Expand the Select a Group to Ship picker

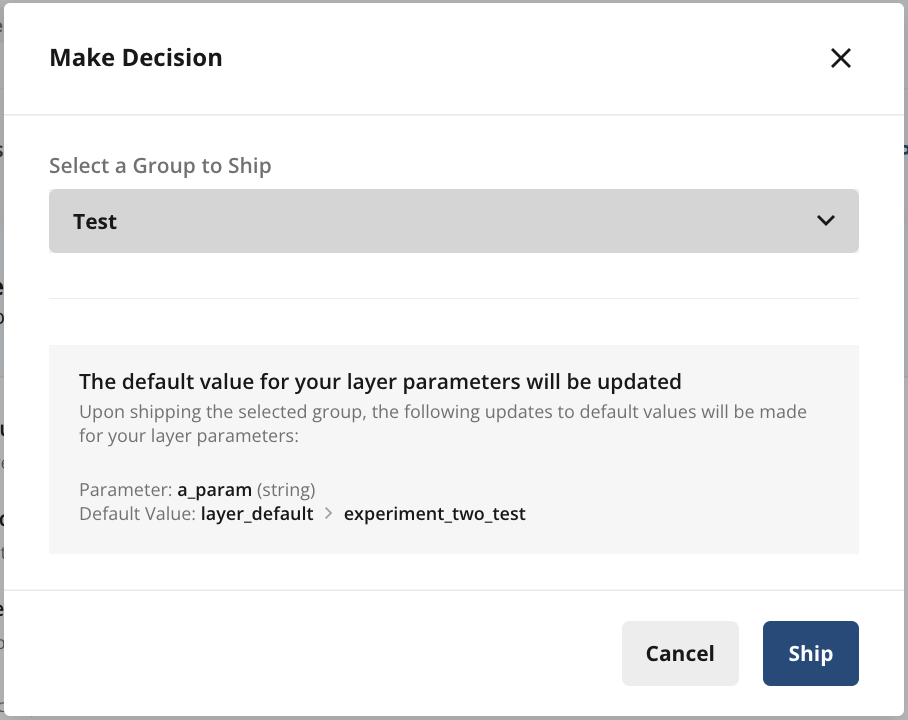point(454,221)
